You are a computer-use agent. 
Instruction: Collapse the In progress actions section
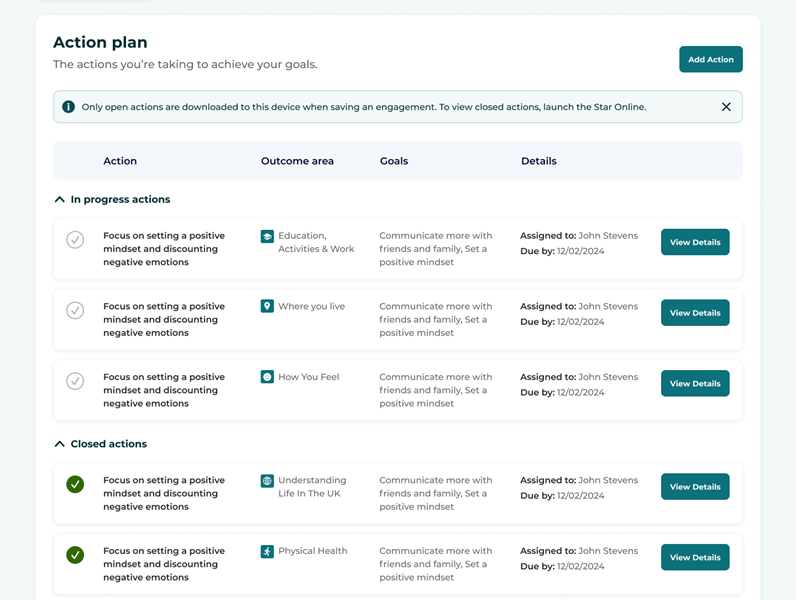pyautogui.click(x=60, y=200)
